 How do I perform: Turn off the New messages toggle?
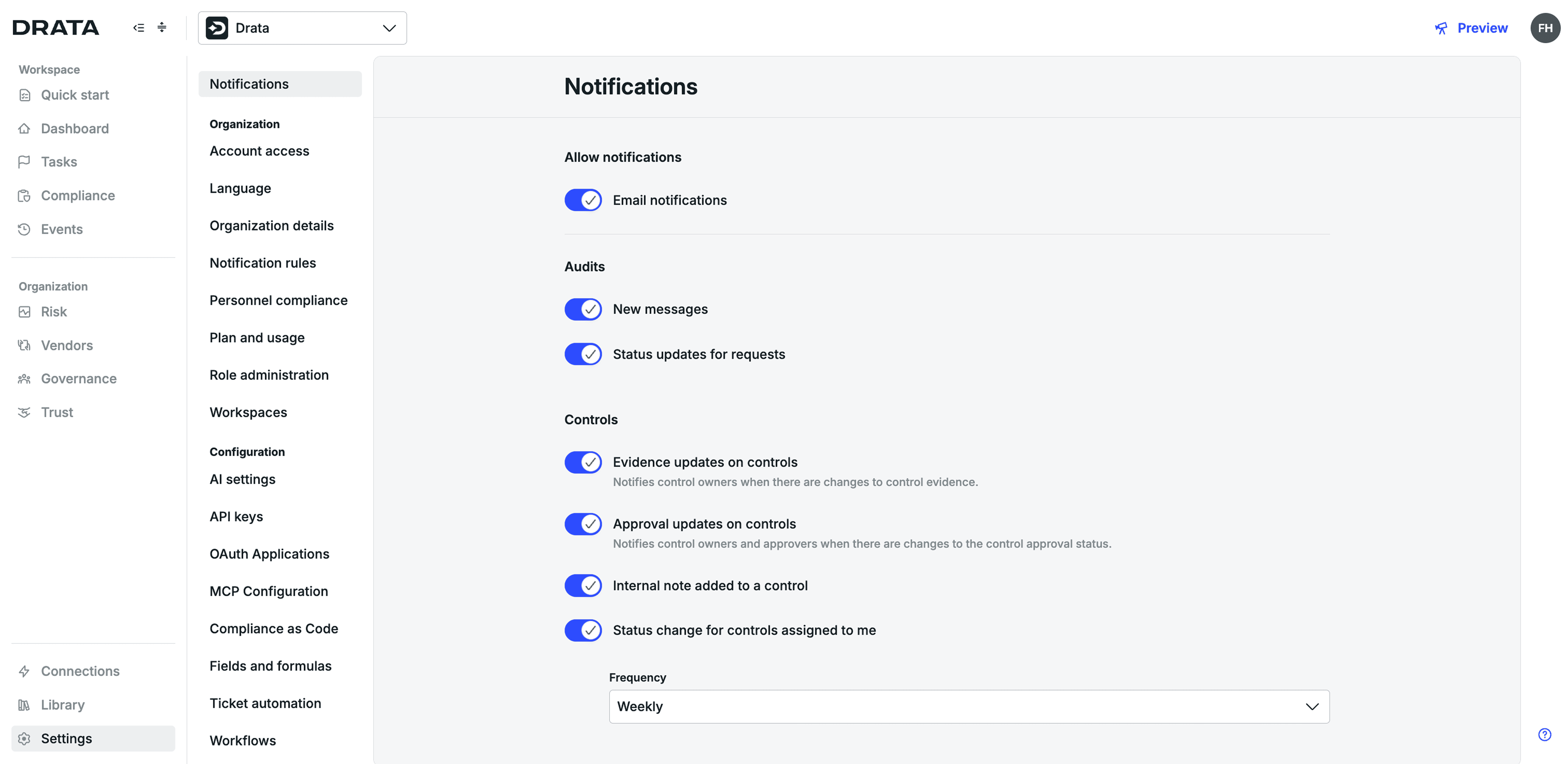click(x=583, y=309)
